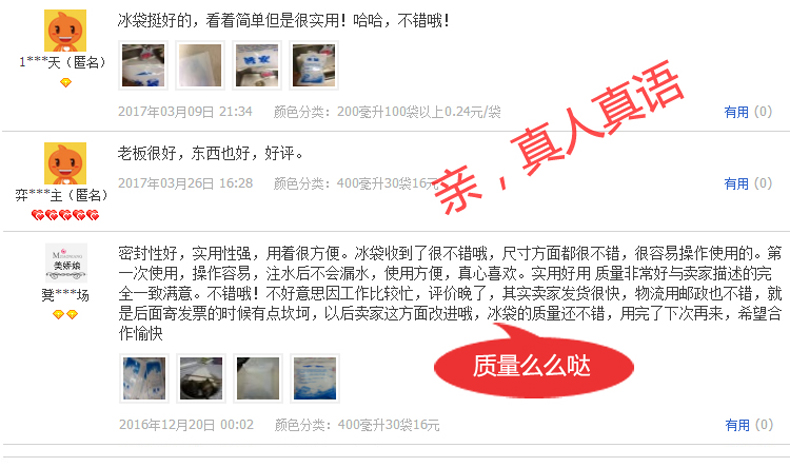
Task: Click the single yellow diamond badge under 1***天
Action: click(65, 83)
